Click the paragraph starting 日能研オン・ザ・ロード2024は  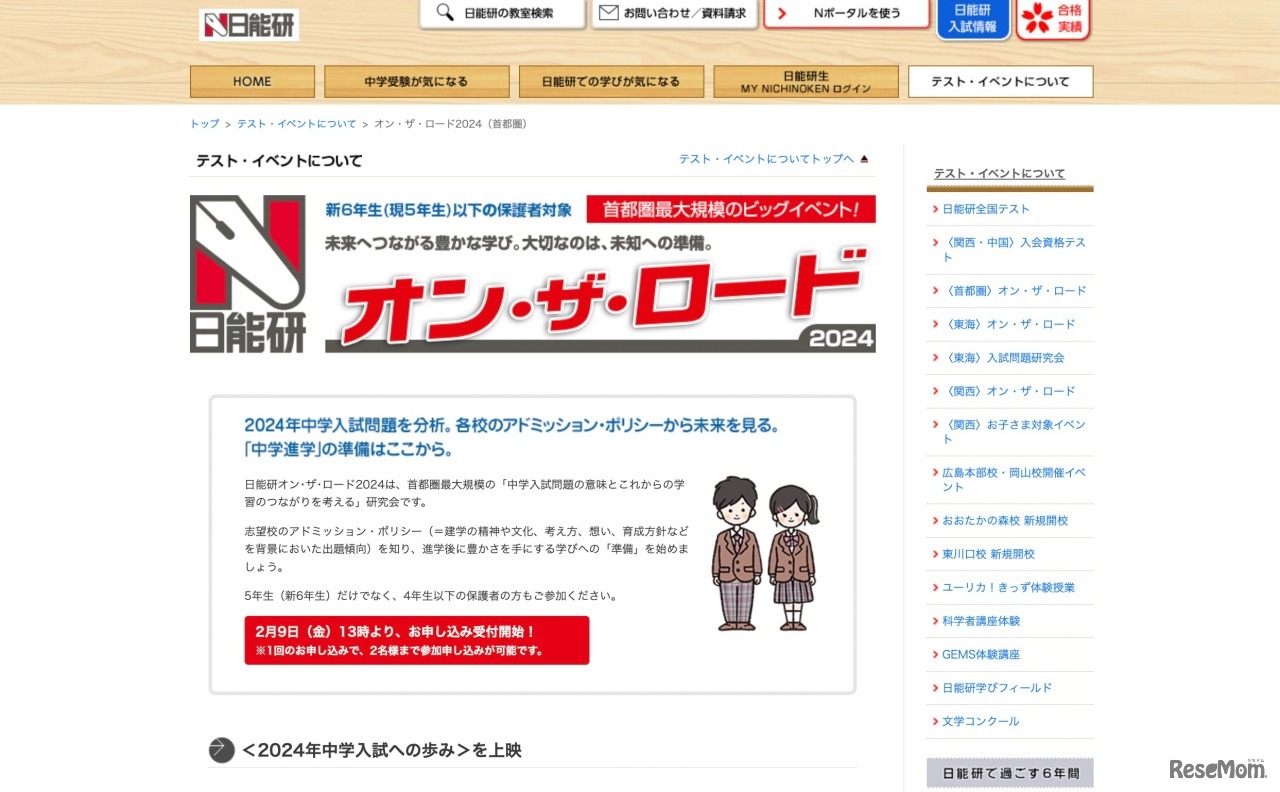tap(465, 492)
